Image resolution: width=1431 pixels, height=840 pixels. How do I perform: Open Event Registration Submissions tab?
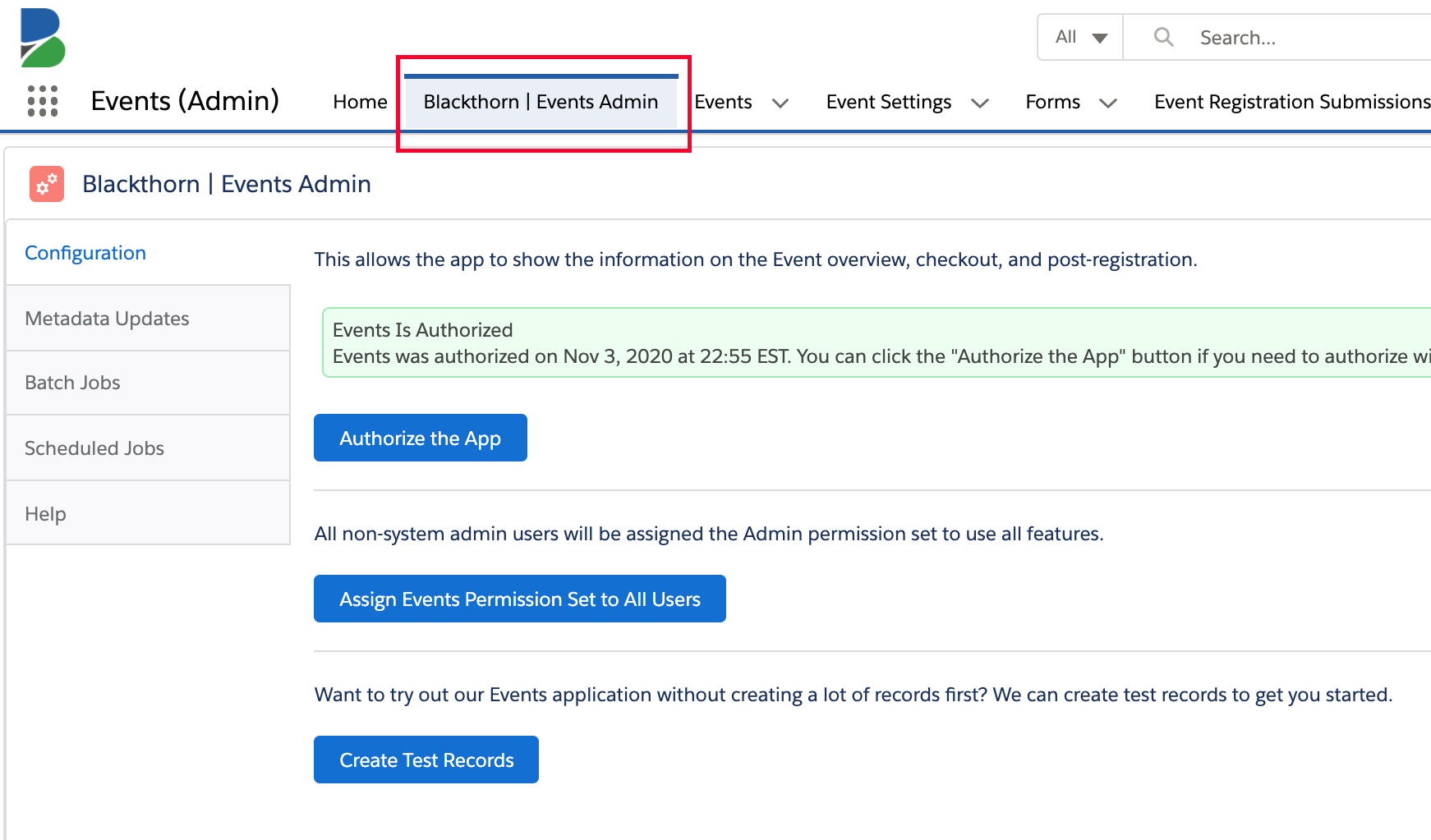pyautogui.click(x=1292, y=102)
